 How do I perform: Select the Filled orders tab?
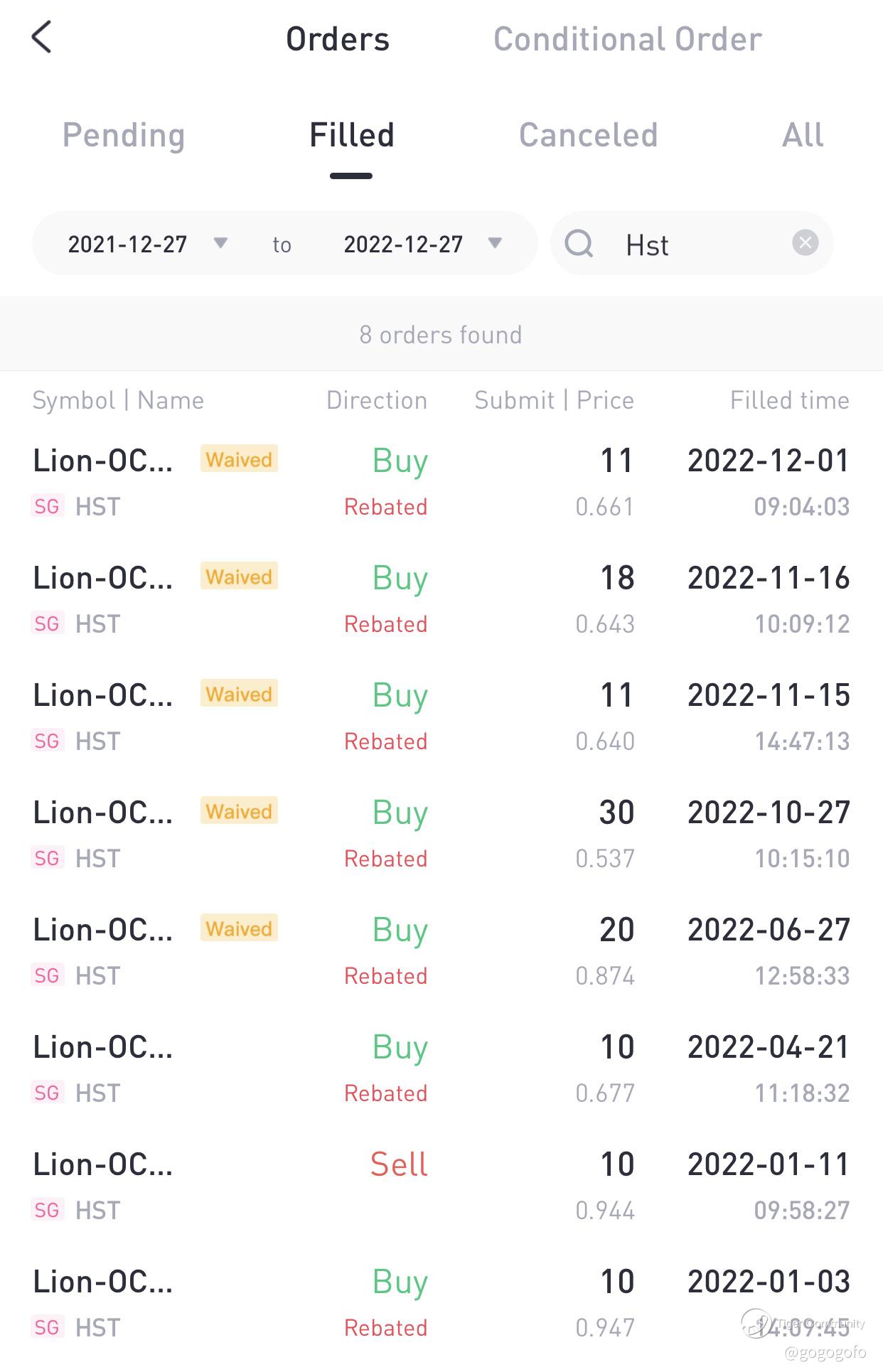tap(351, 135)
